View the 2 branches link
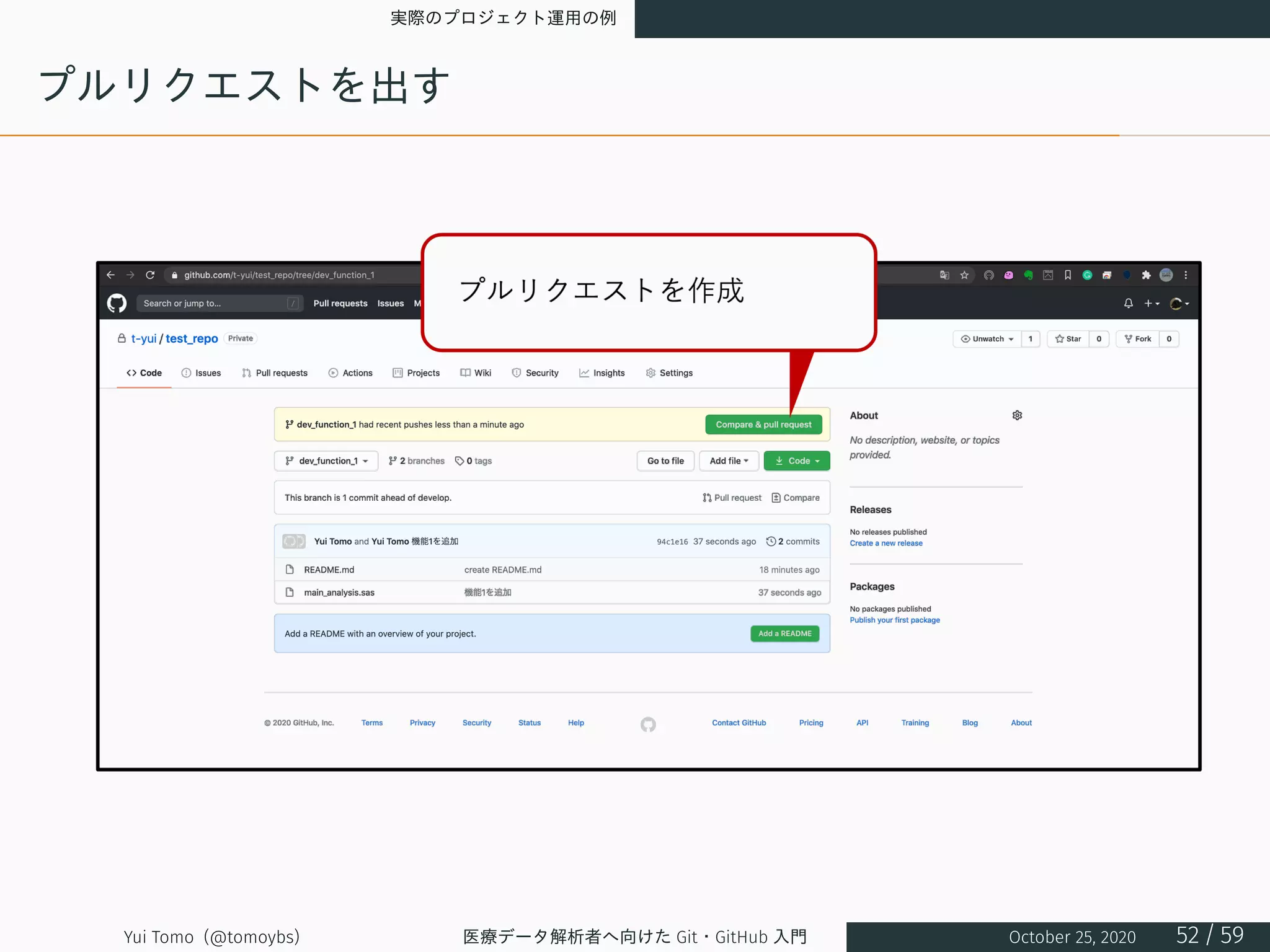Viewport: 1270px width, 952px height. click(416, 461)
